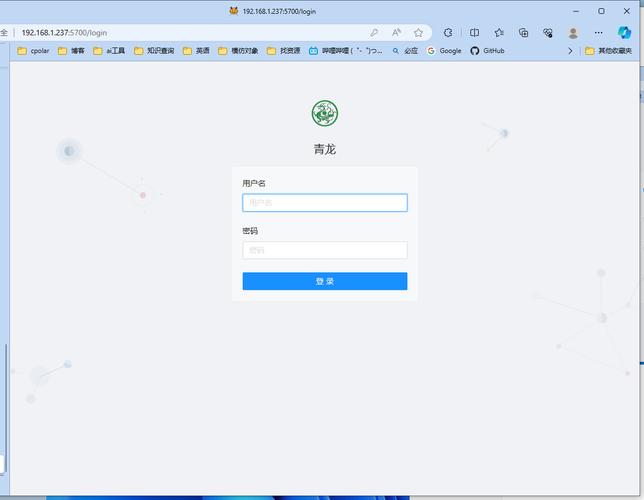Open the ai工具 bookmarks folder

[x=109, y=51]
